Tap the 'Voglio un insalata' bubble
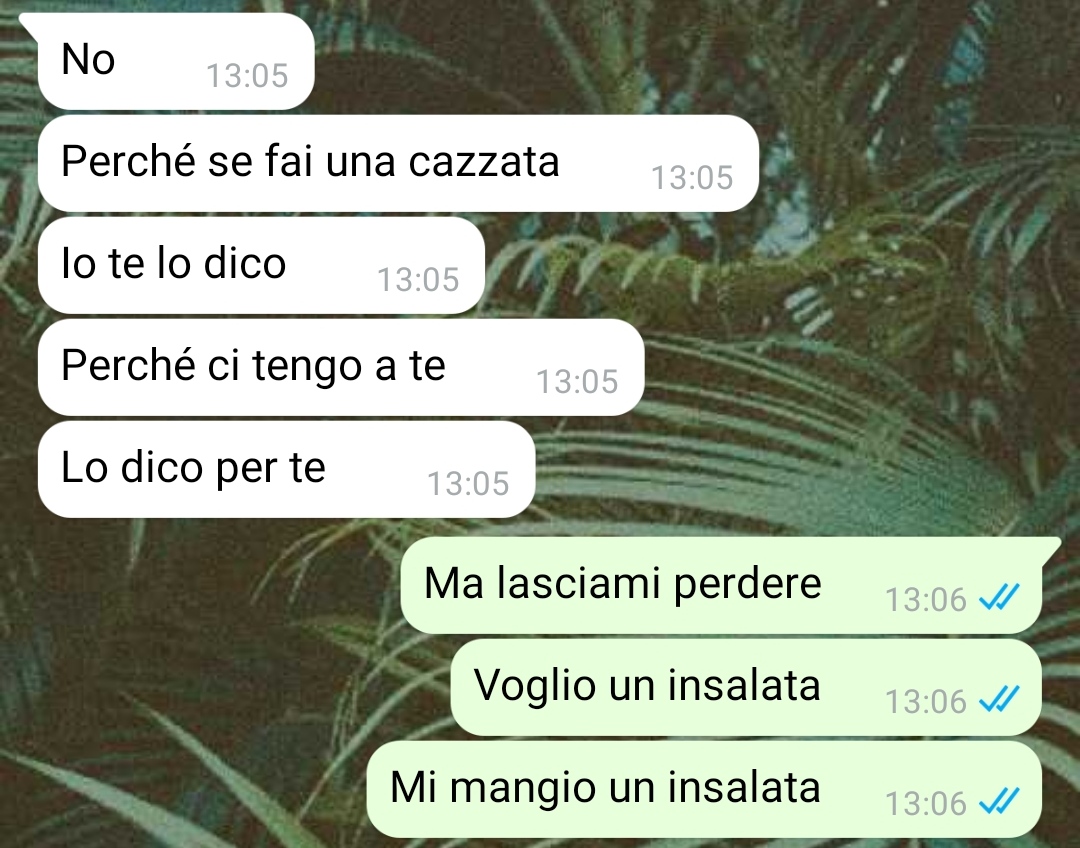The width and height of the screenshot is (1080, 848). tap(746, 687)
